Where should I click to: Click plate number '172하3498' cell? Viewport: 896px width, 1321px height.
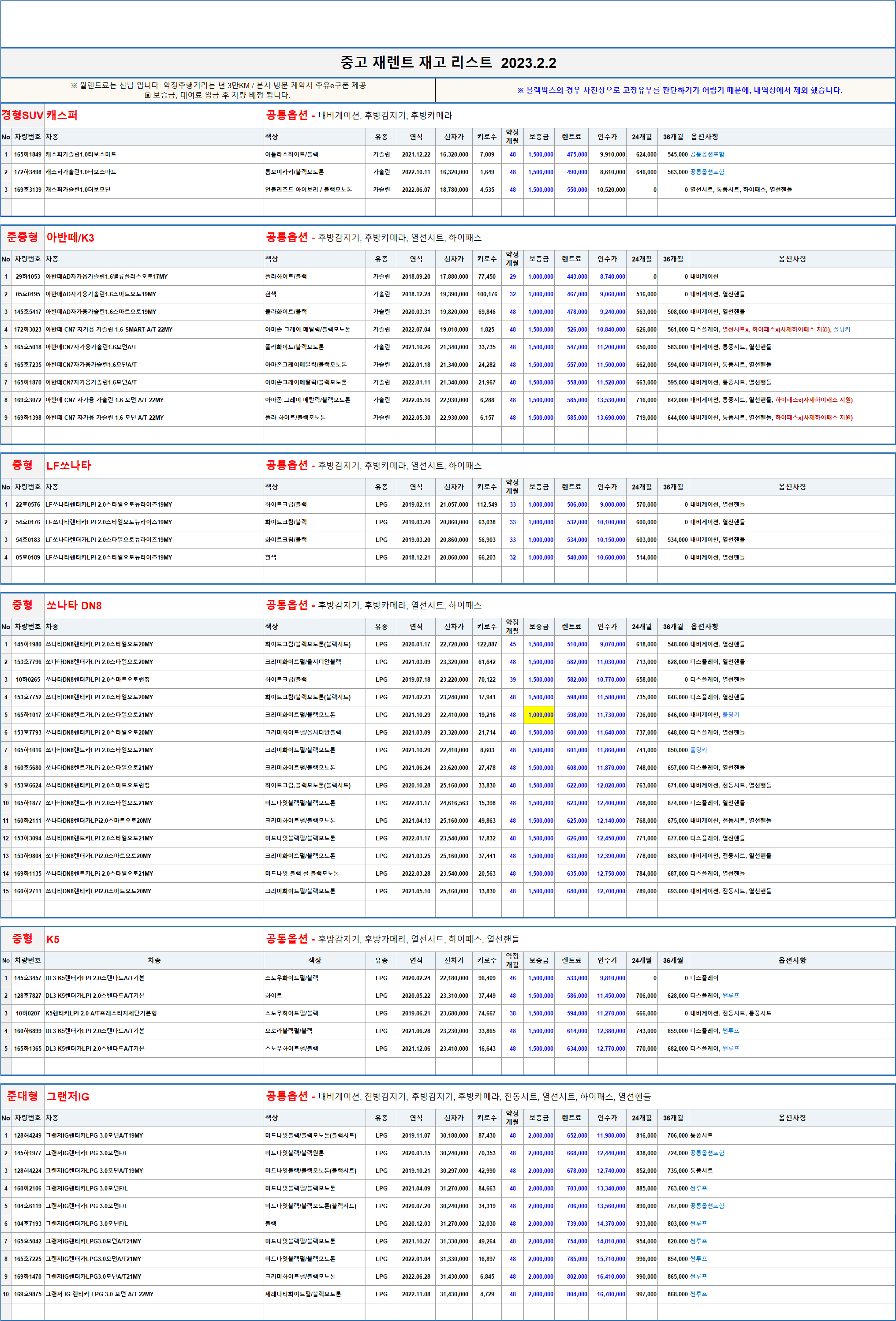28,172
